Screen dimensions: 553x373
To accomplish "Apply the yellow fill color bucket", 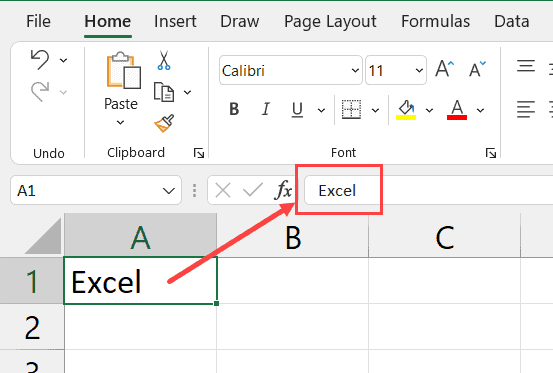I will pyautogui.click(x=406, y=110).
